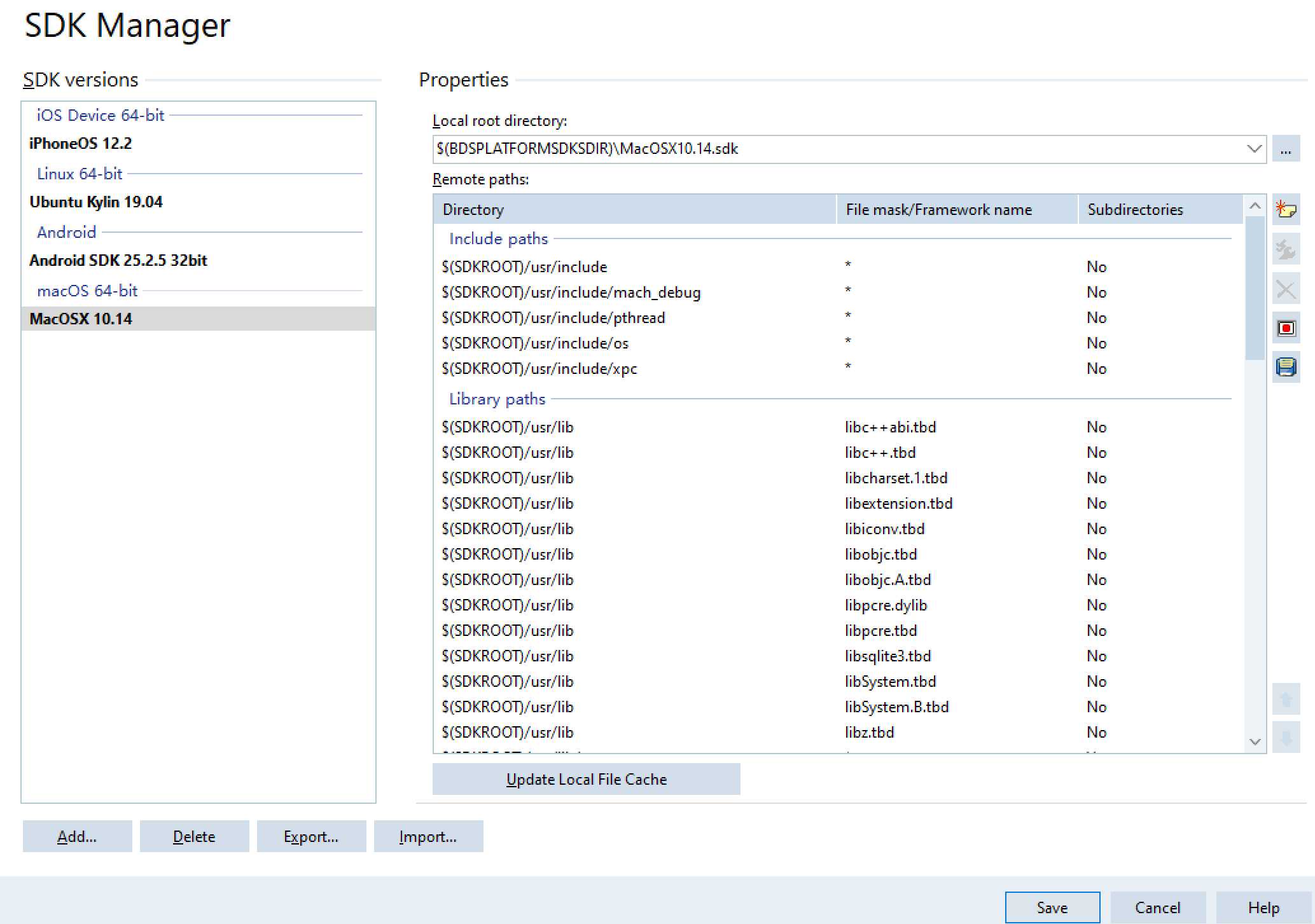The image size is (1315, 924).
Task: Click the move path down arrow icon
Action: 1286,738
